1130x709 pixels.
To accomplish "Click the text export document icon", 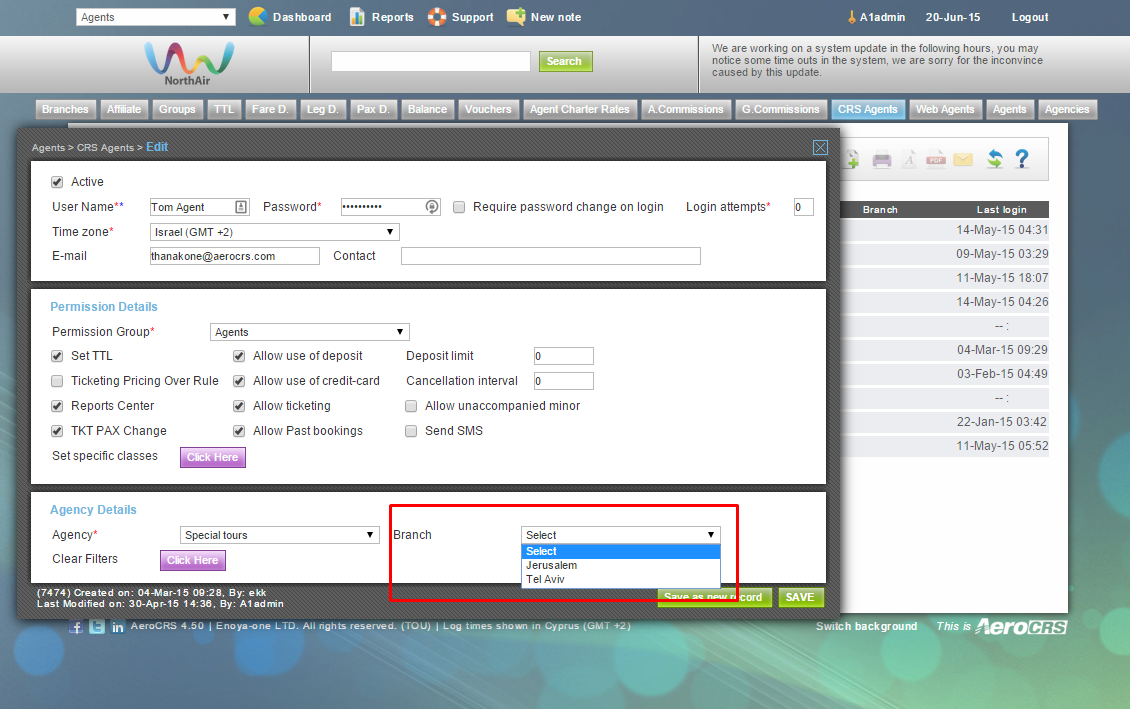I will [909, 159].
